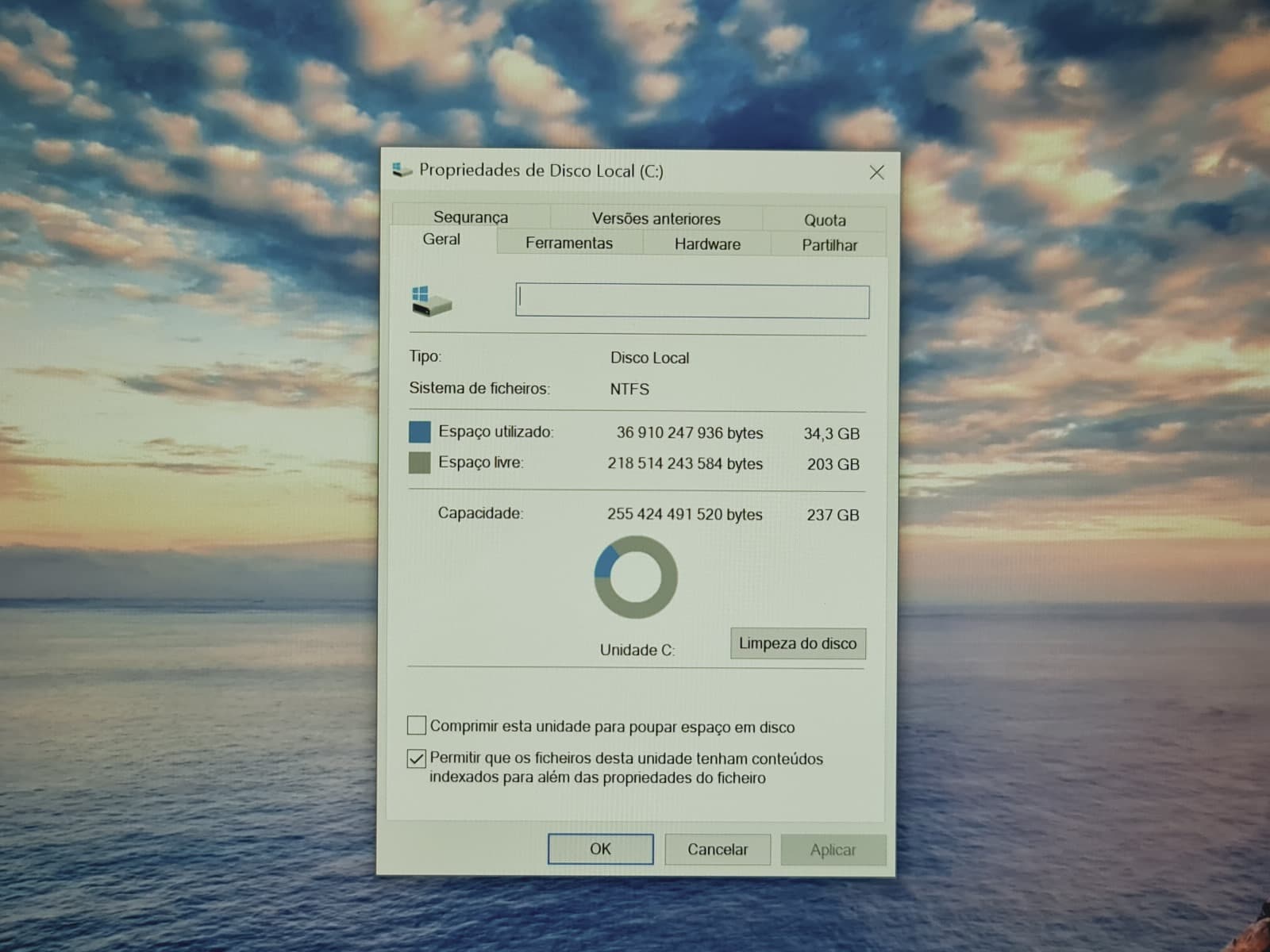Click the "Espaço livre:" label
This screenshot has height=952, width=1270.
[x=481, y=463]
